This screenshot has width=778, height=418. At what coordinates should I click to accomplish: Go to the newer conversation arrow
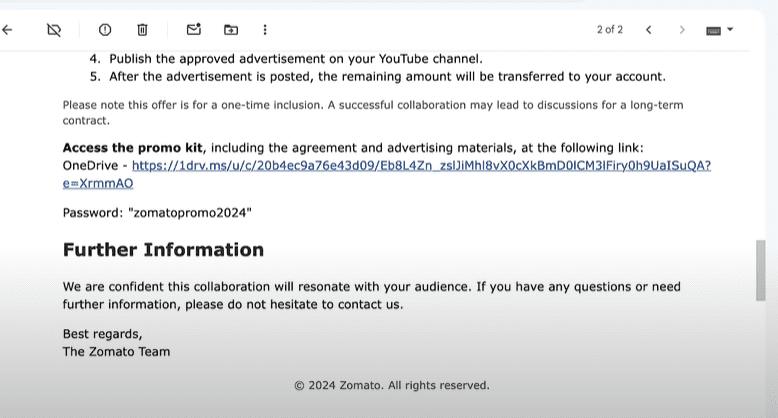coord(649,30)
